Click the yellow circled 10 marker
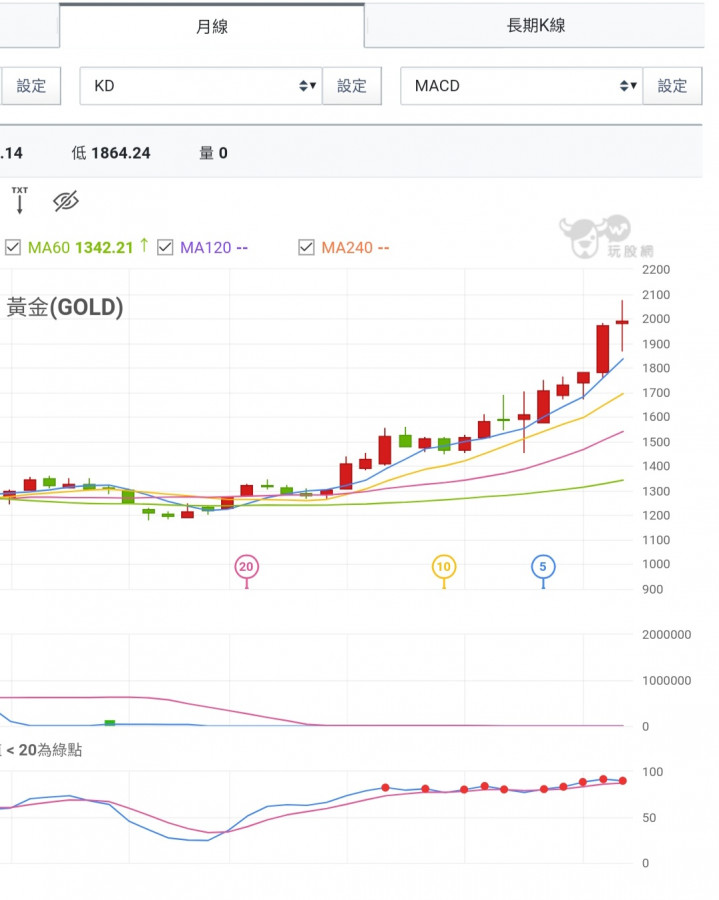This screenshot has height=900, width=719. [444, 567]
